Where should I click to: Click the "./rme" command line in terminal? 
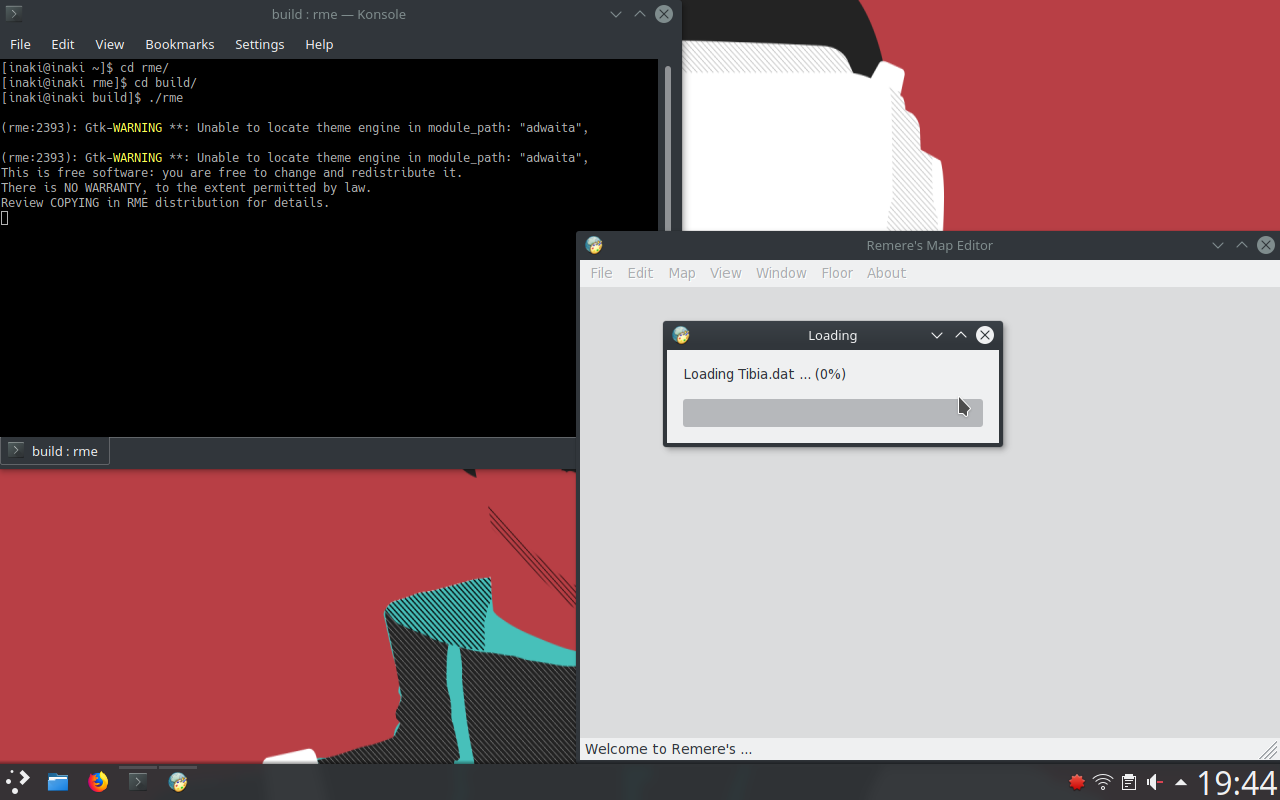click(92, 98)
